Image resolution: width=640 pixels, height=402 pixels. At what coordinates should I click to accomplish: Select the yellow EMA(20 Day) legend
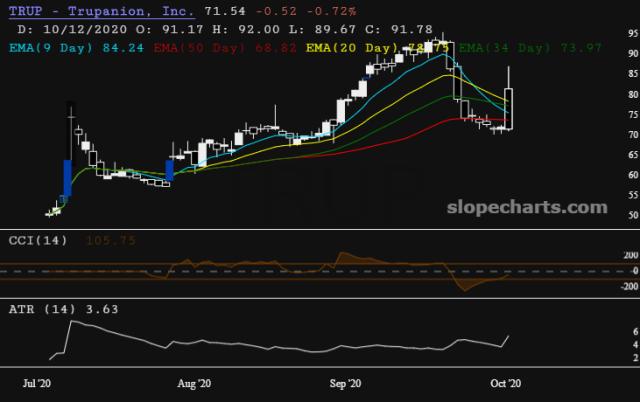pos(378,48)
